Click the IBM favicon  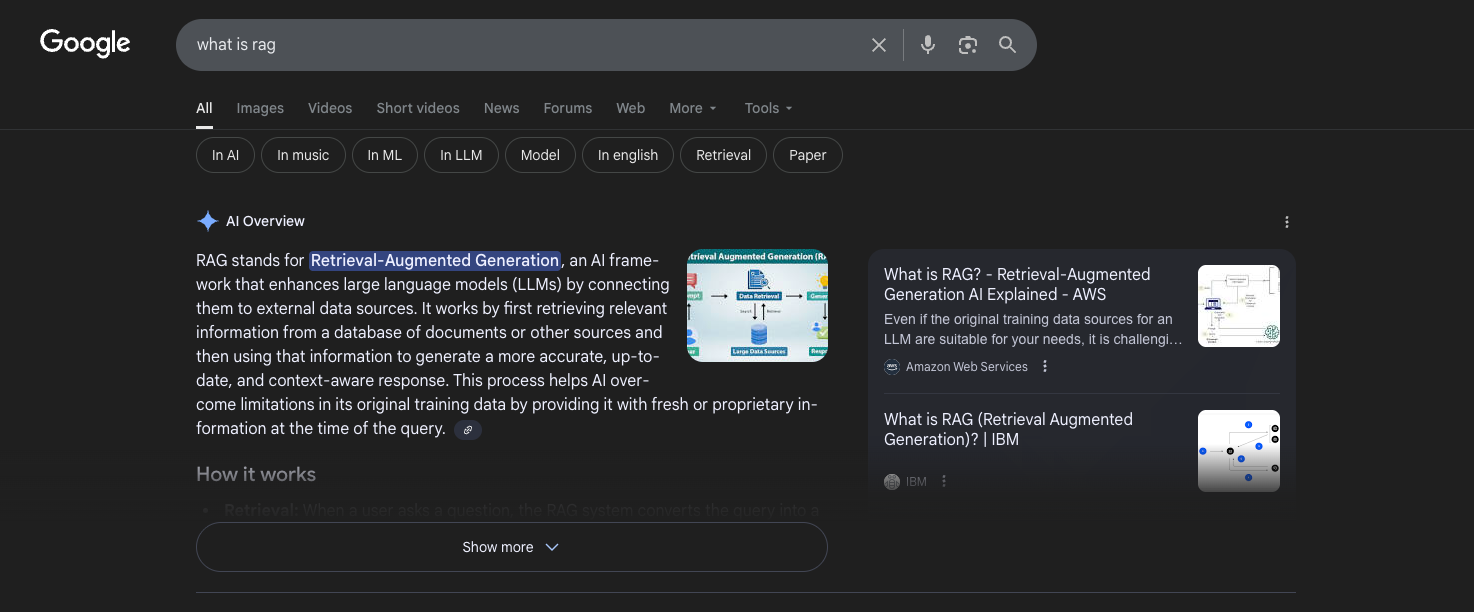tap(892, 482)
